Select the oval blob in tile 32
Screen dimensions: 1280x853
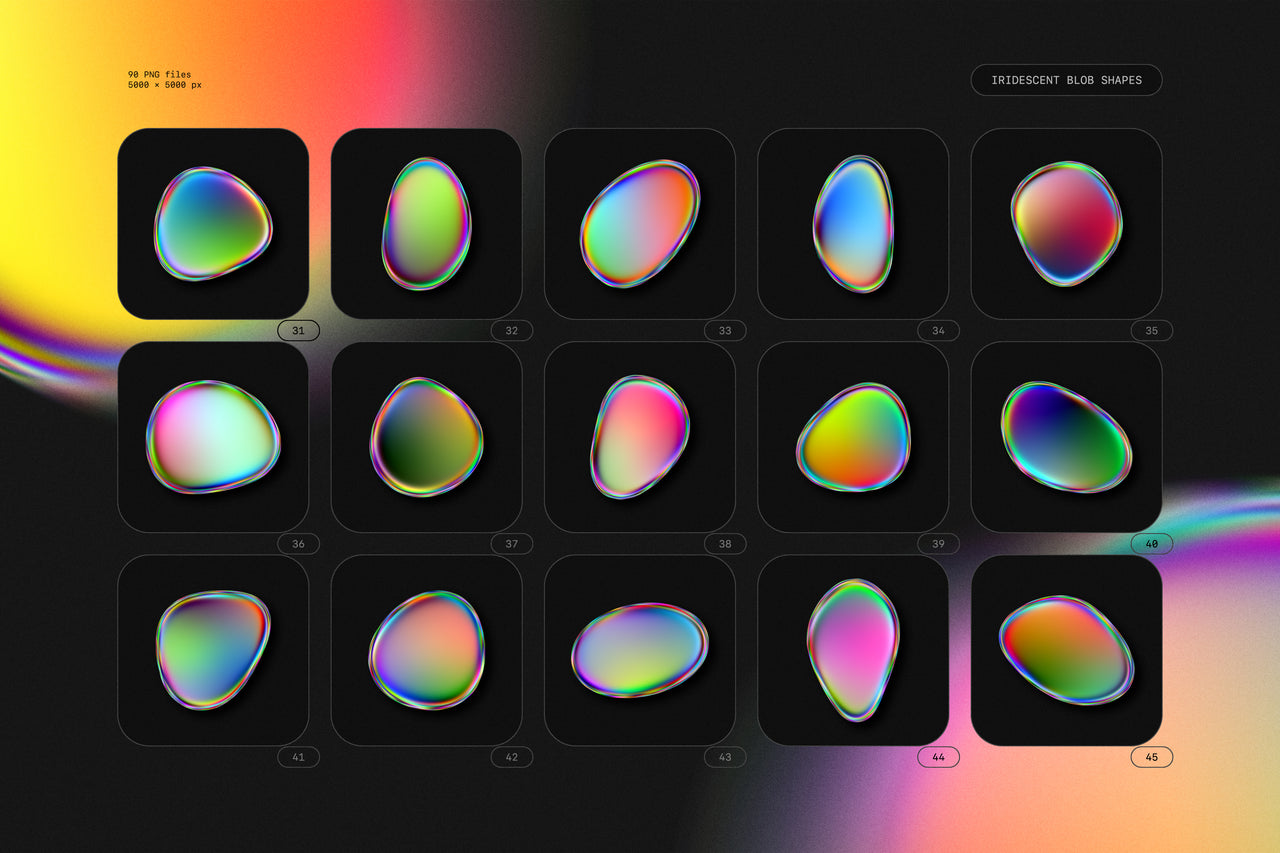tap(427, 222)
